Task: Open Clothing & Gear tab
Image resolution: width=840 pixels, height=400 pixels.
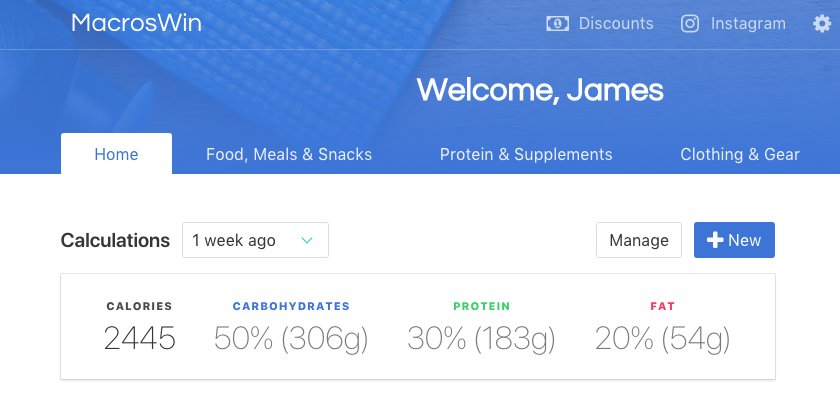Action: 740,154
